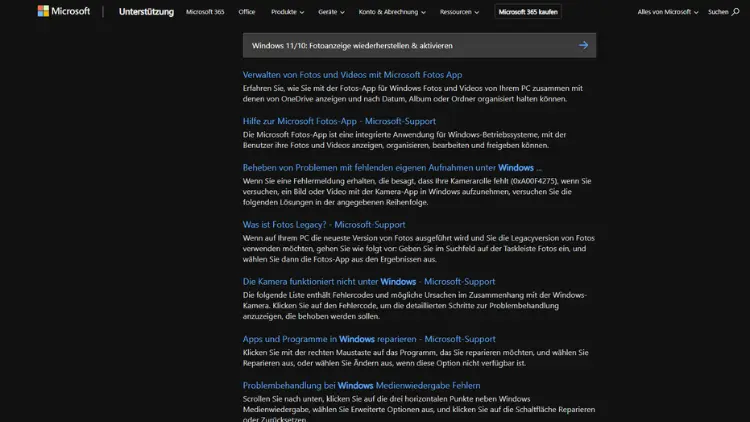Click text starting 'Wenn Sie eine Fehlermeldung erhalten'
Viewport: 750px width, 422px height.
(417, 191)
